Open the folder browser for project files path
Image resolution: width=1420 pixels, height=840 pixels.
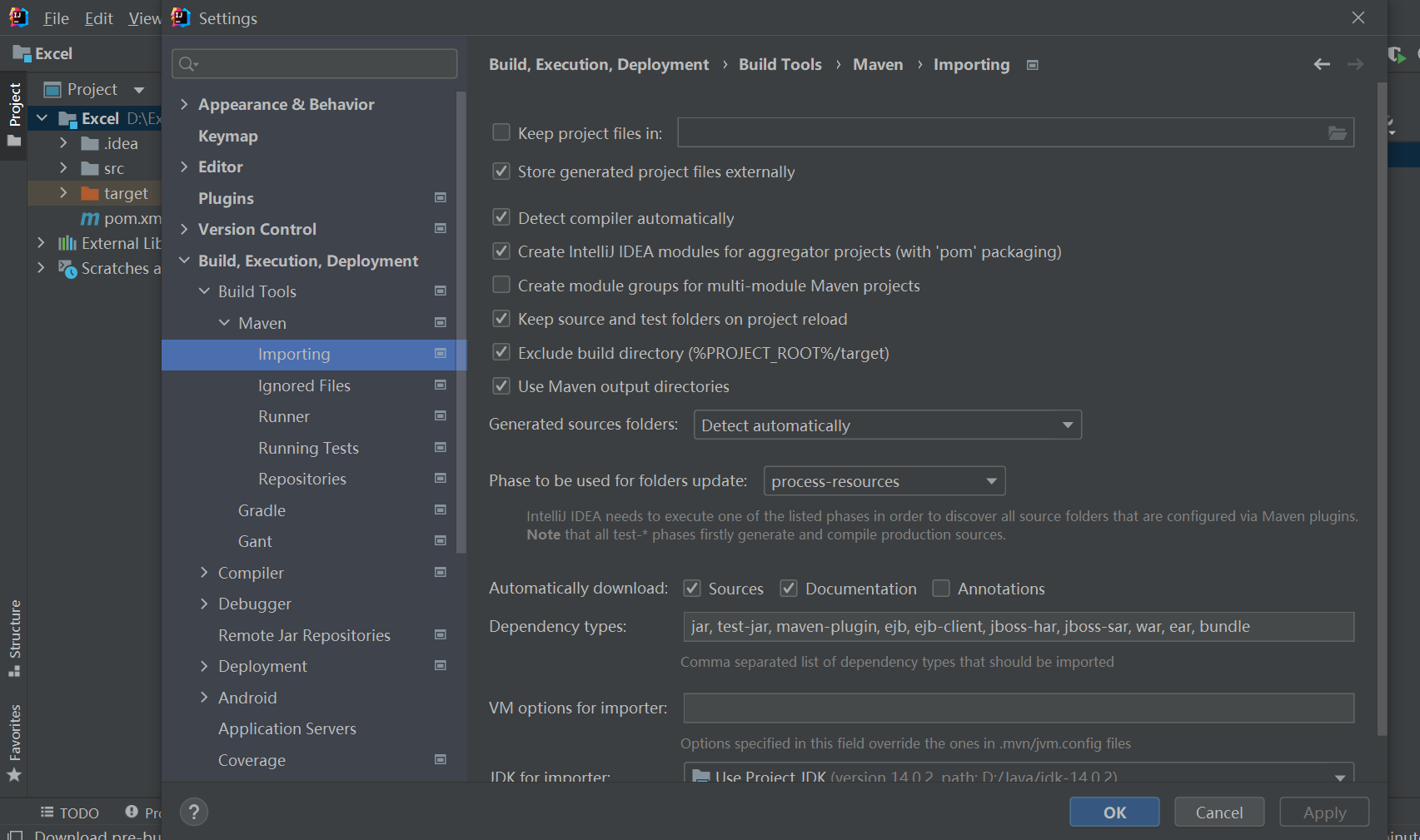point(1338,132)
